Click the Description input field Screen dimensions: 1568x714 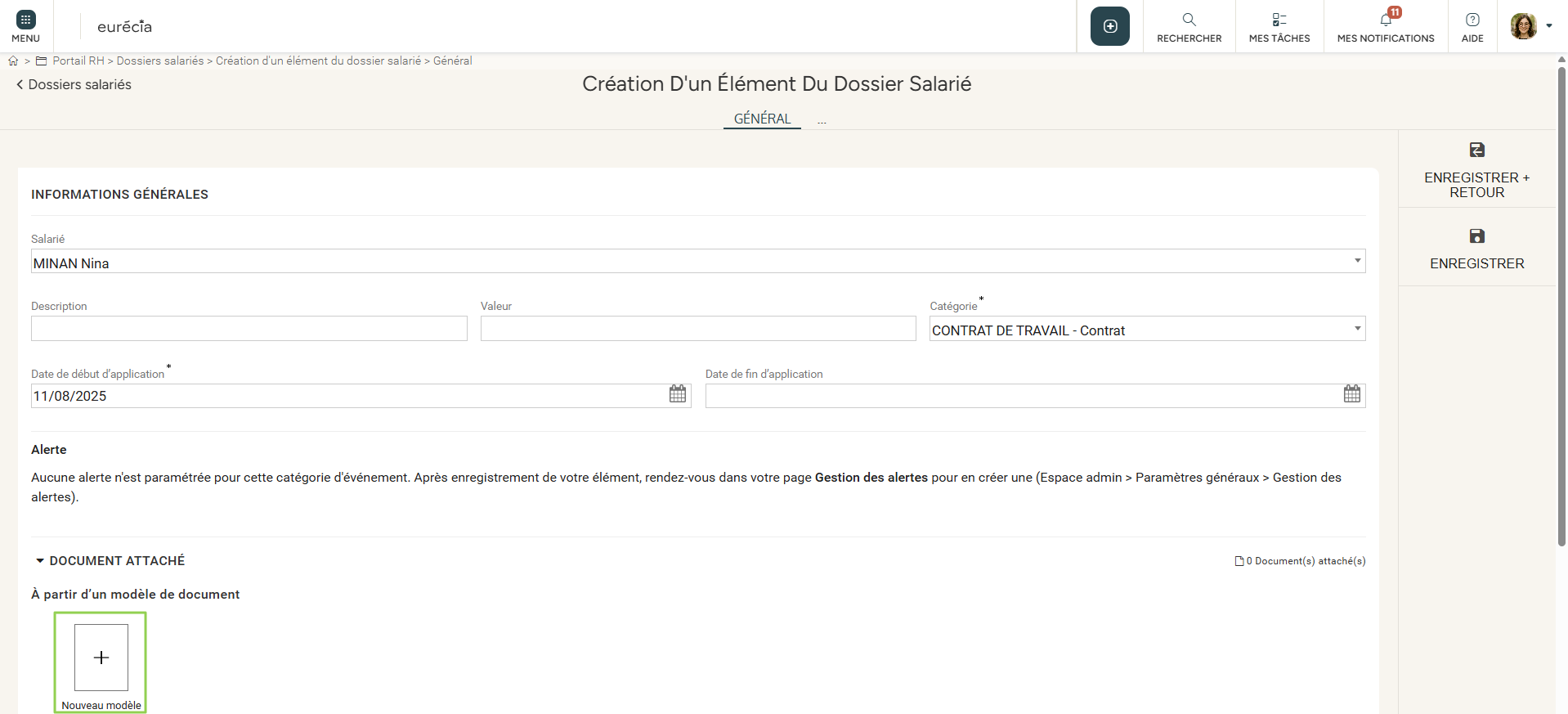point(249,329)
